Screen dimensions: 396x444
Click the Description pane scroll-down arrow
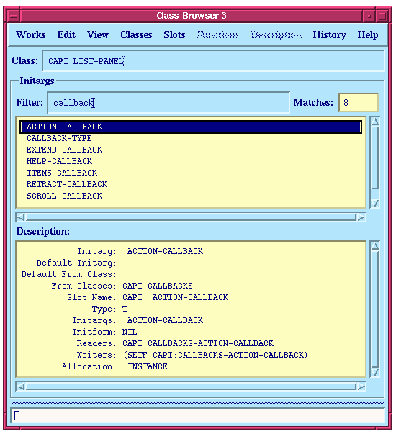click(x=375, y=372)
